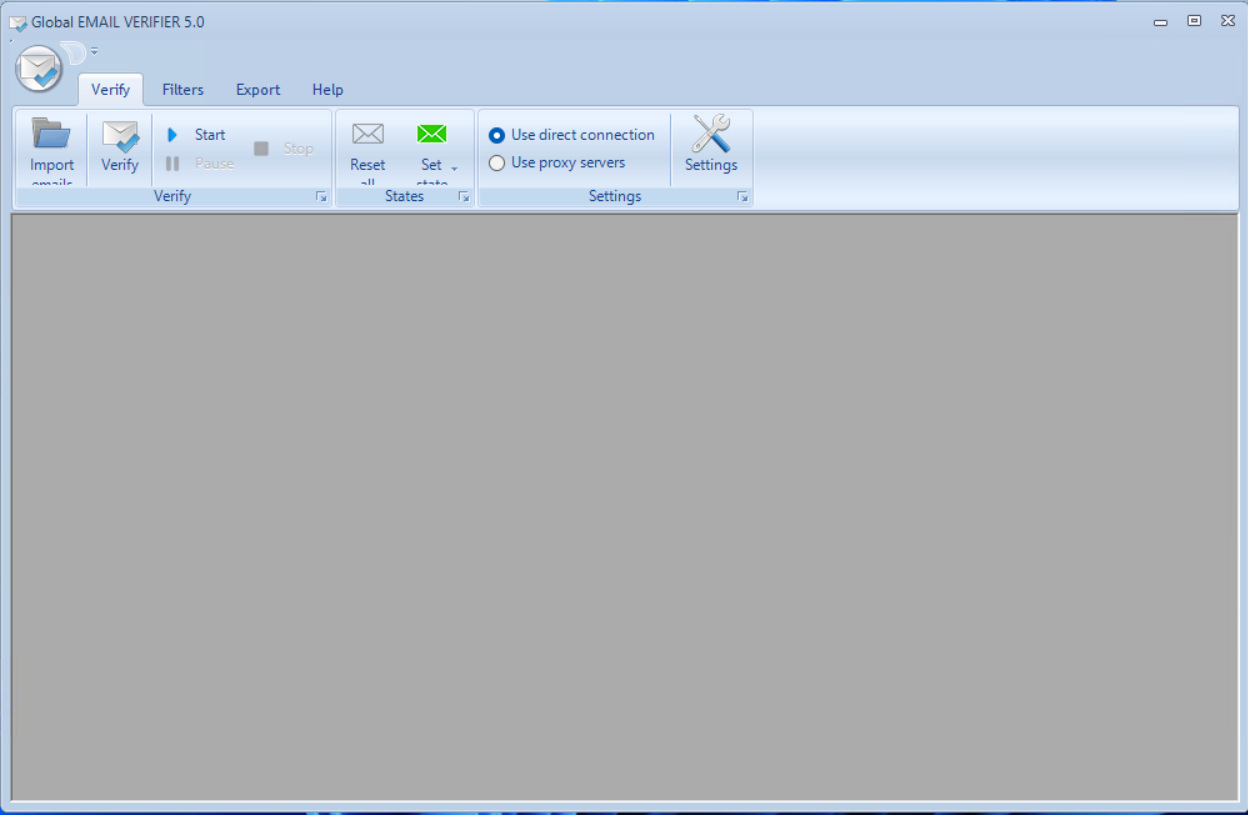Click the Pause icon in Verify group
The width and height of the screenshot is (1248, 815).
point(172,164)
